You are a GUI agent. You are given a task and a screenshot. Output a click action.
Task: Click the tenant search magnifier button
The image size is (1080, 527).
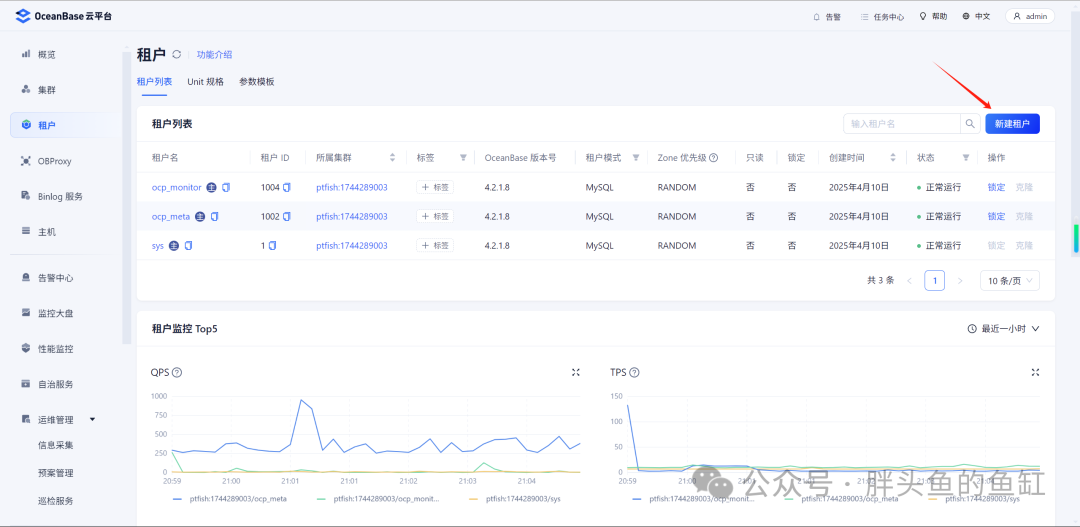pyautogui.click(x=970, y=124)
